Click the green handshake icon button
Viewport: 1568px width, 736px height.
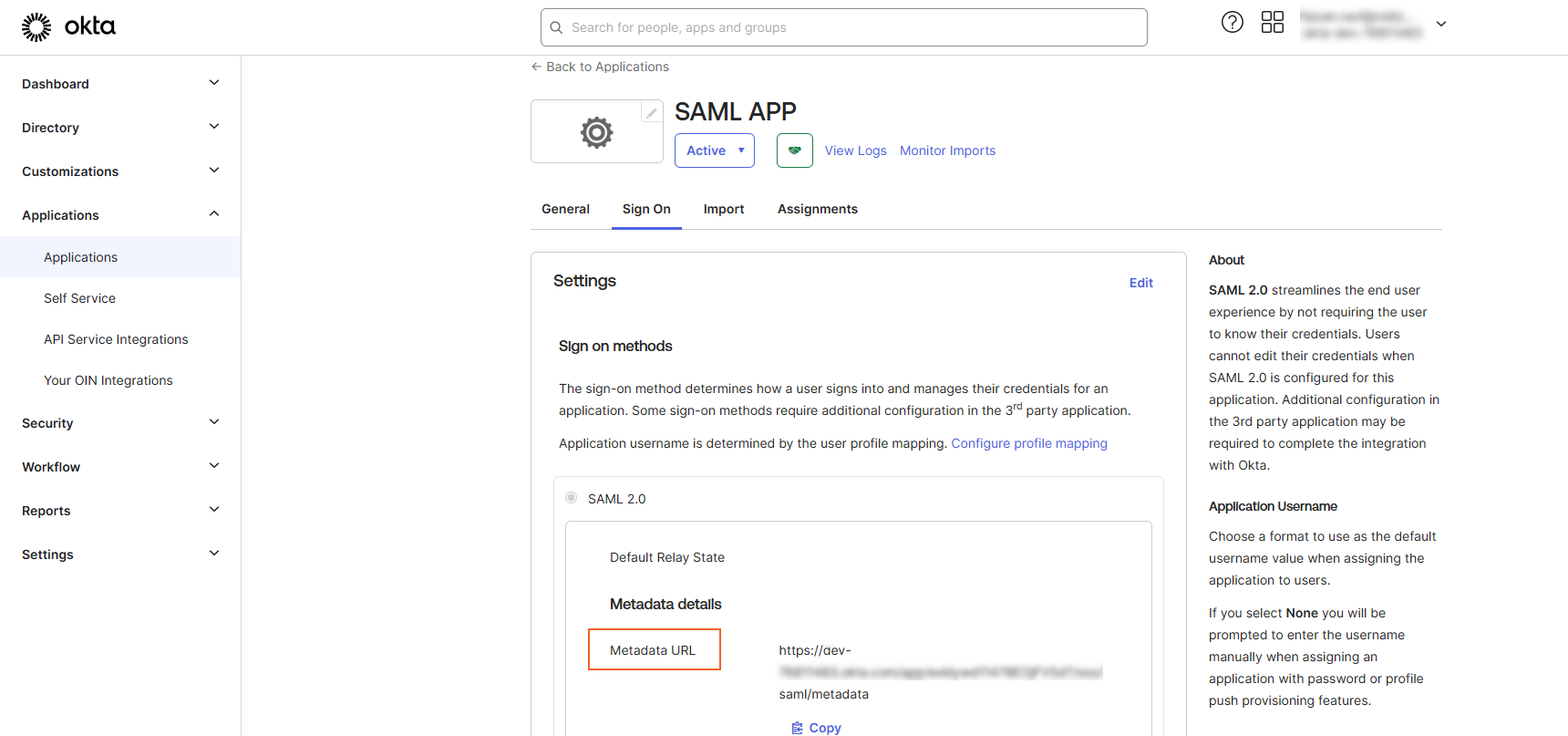(x=794, y=150)
